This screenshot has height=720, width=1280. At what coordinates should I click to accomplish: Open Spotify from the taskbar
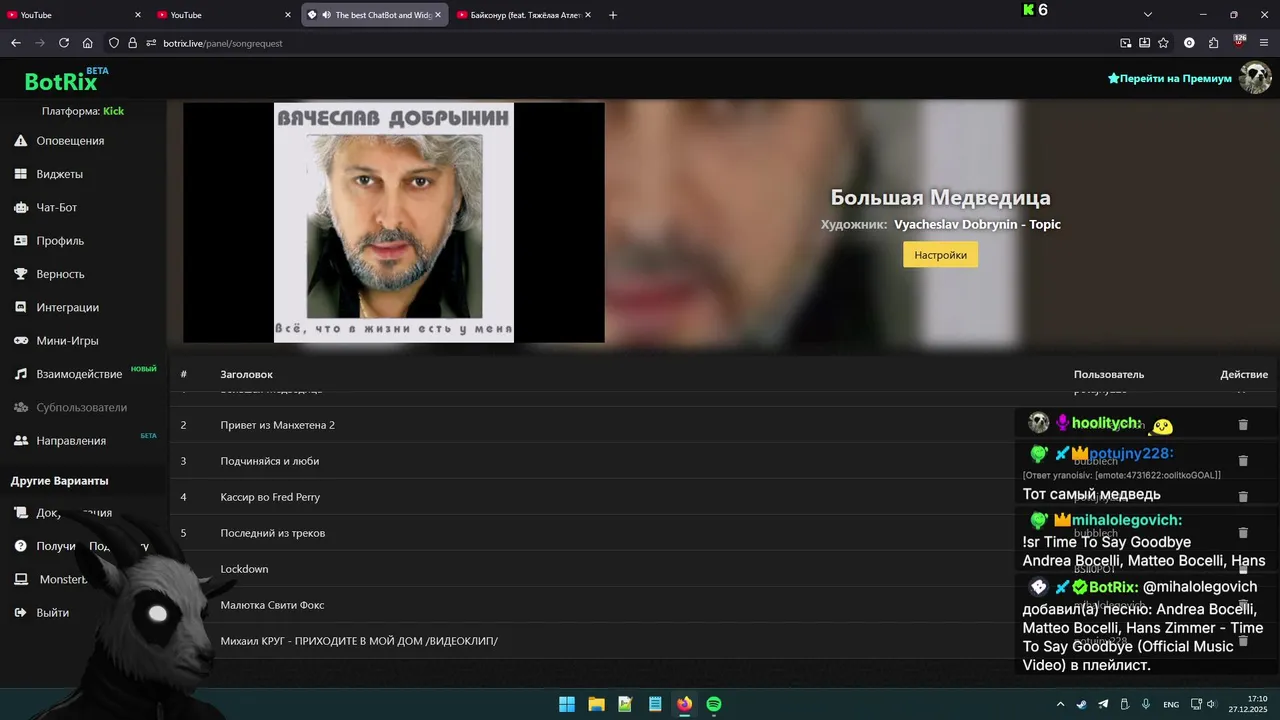[714, 704]
